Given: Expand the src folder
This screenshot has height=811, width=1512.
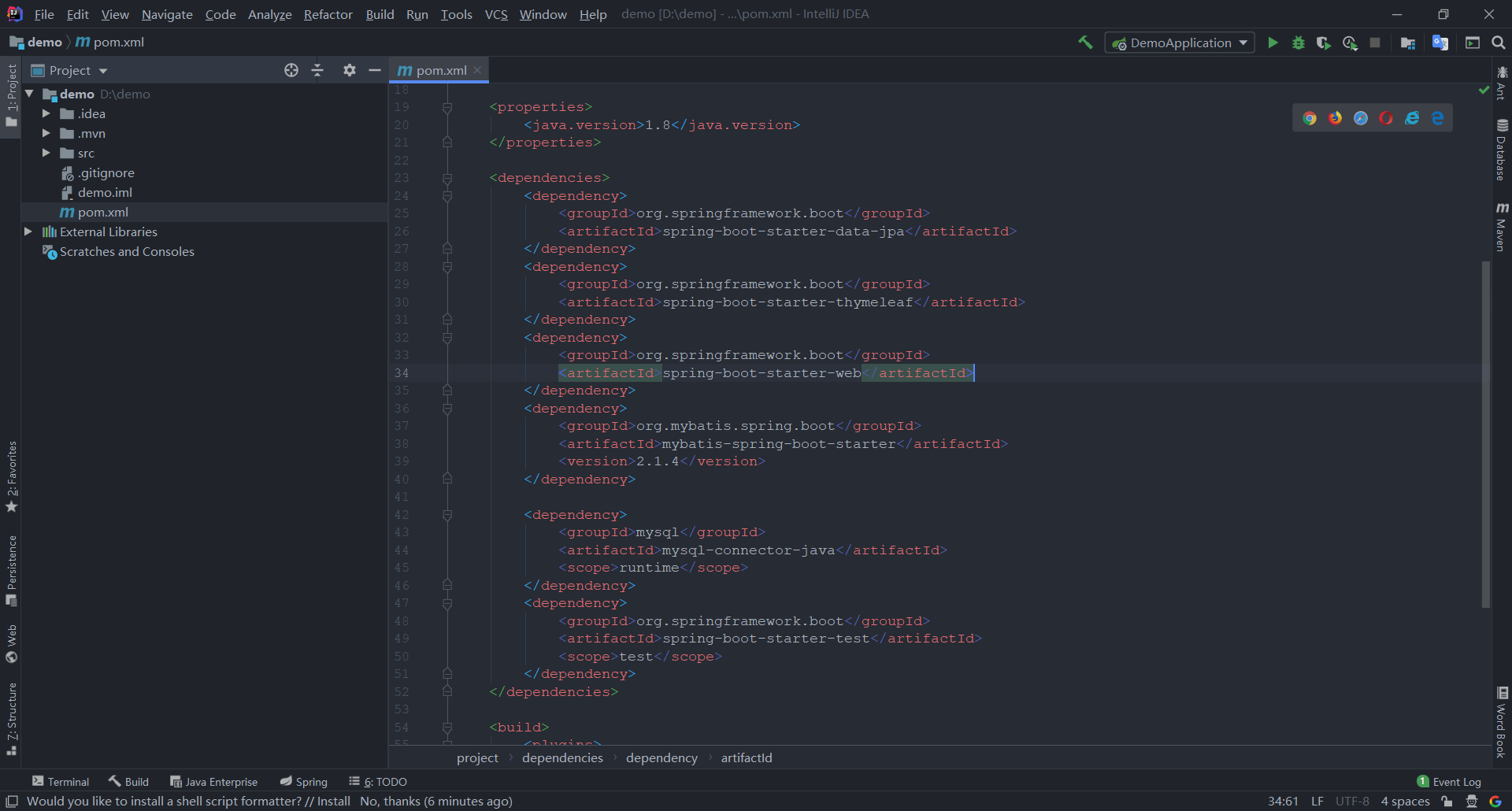Looking at the screenshot, I should point(46,153).
